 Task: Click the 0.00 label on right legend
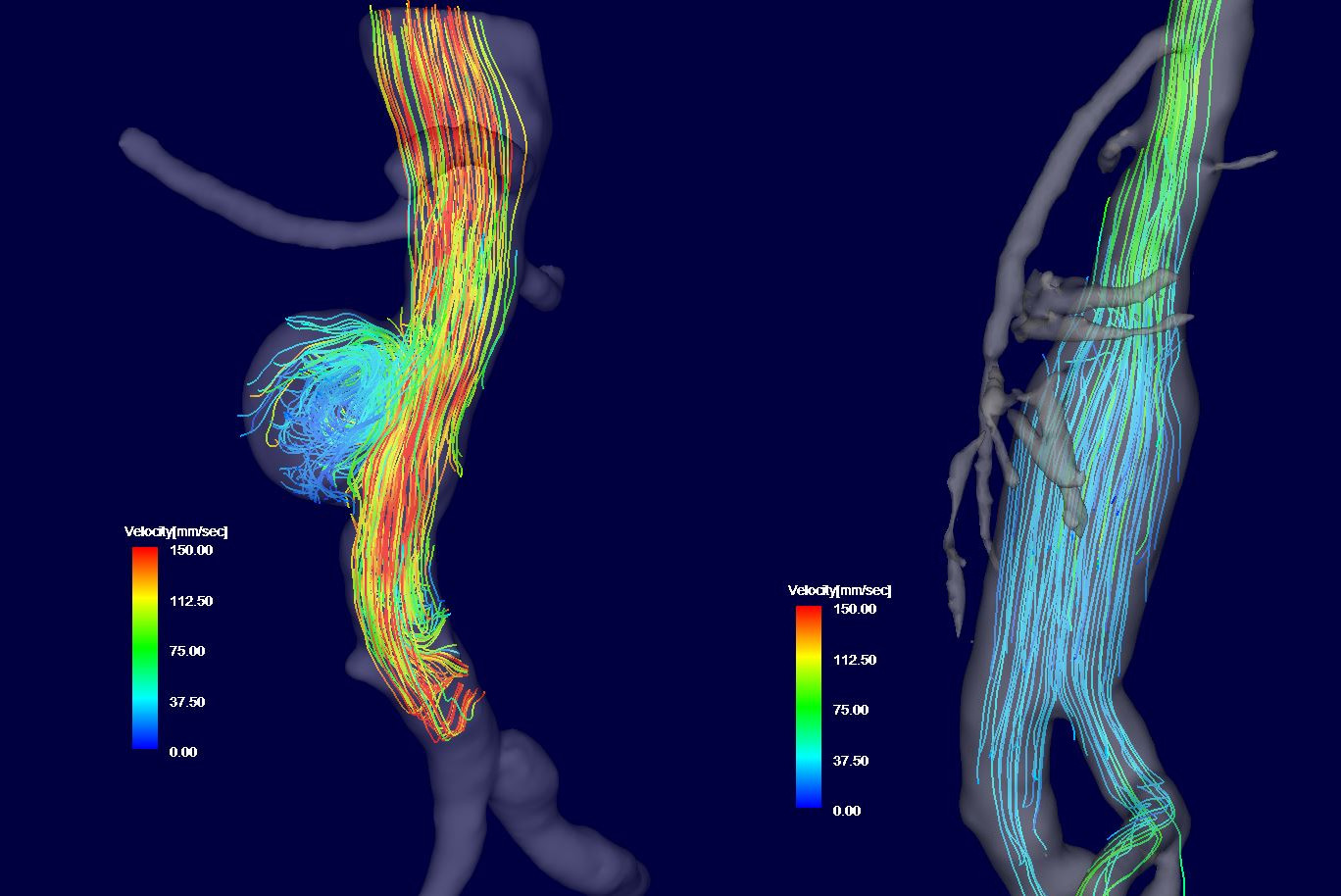847,811
